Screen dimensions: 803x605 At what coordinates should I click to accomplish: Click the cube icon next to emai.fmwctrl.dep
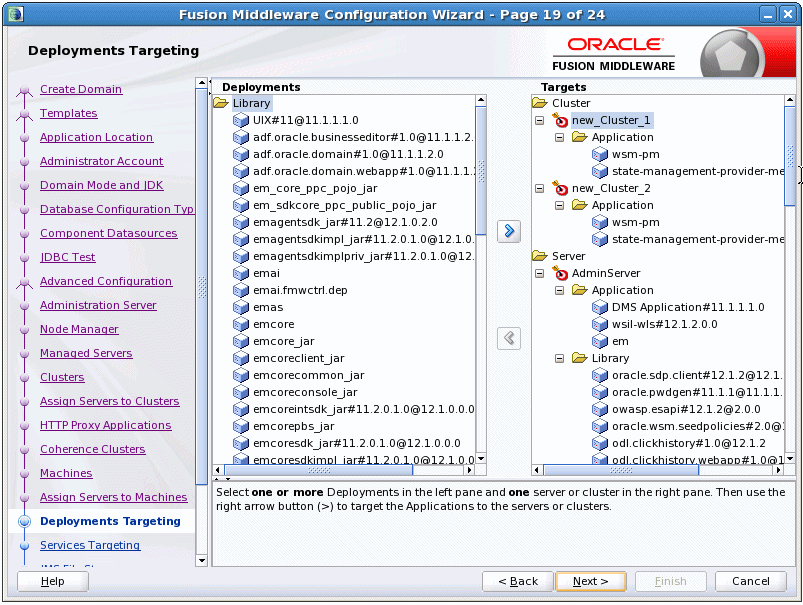click(241, 290)
